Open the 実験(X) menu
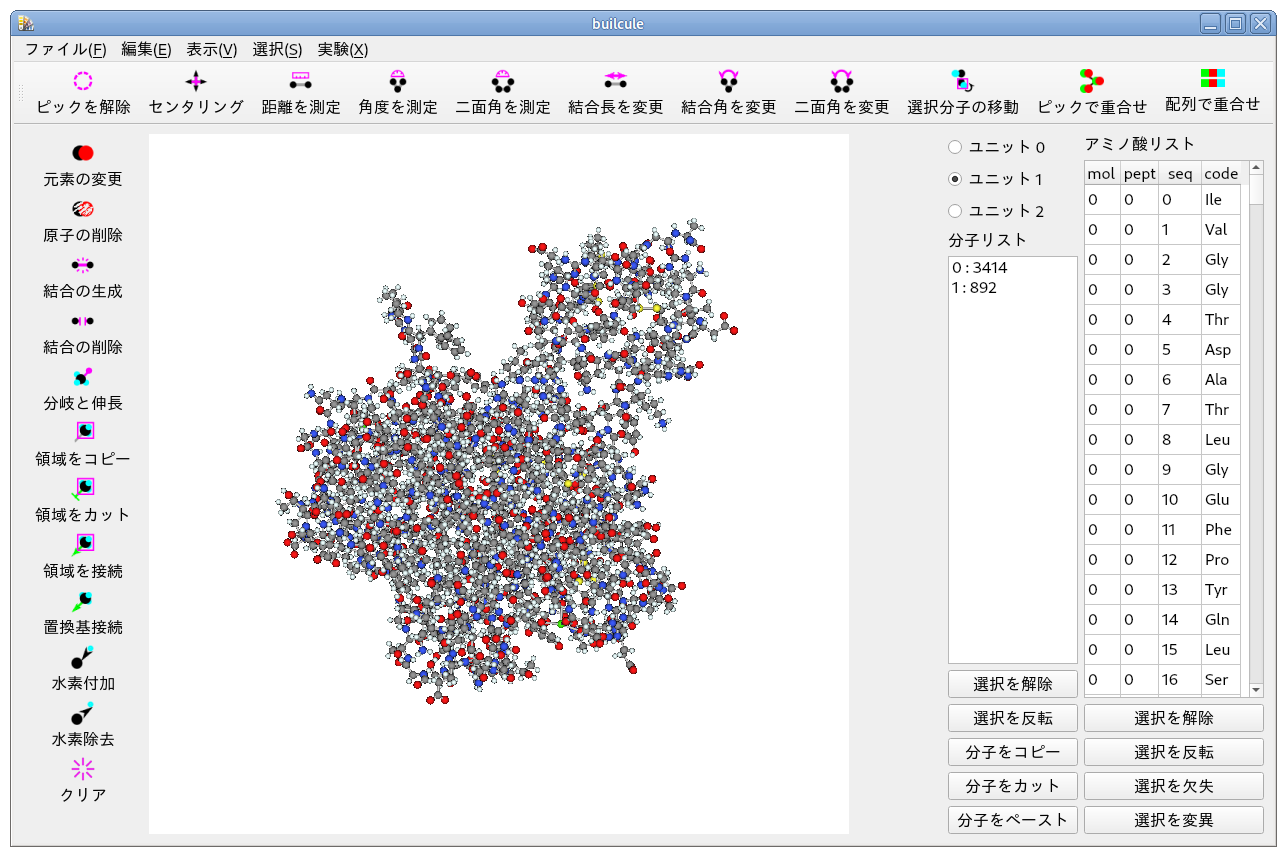This screenshot has height=857, width=1287. (x=342, y=49)
